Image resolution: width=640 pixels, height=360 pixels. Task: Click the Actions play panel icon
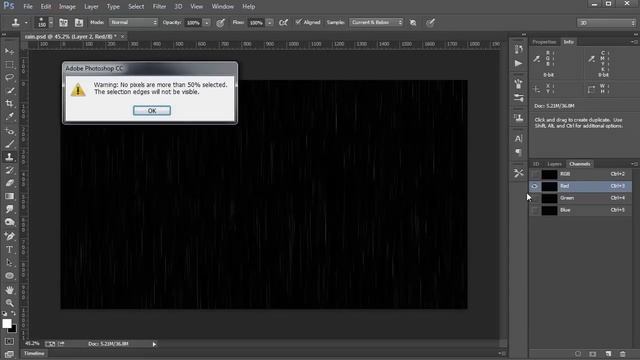(518, 63)
